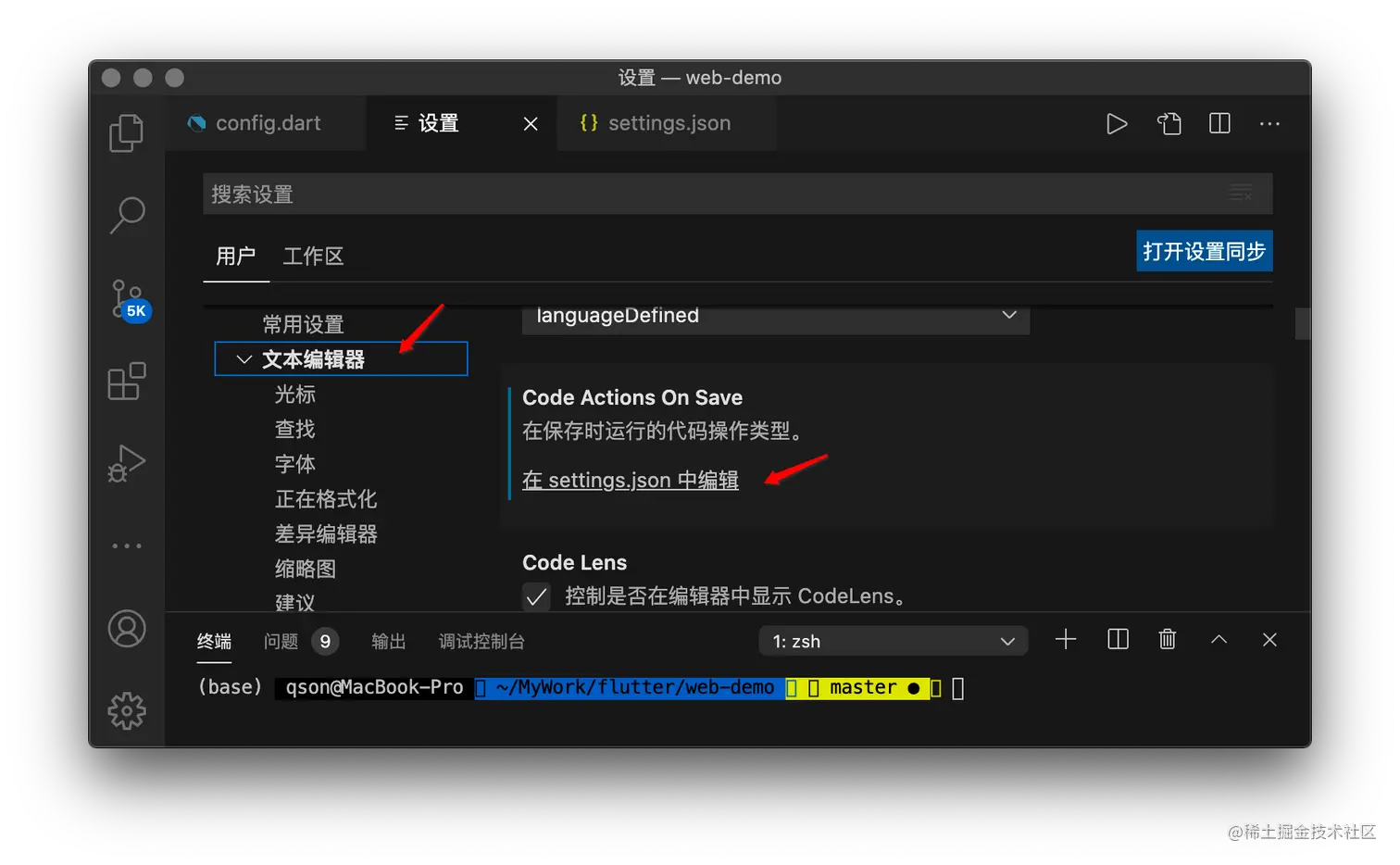Open Source Control view with 5K badge
The height and width of the screenshot is (865, 1400).
[129, 299]
